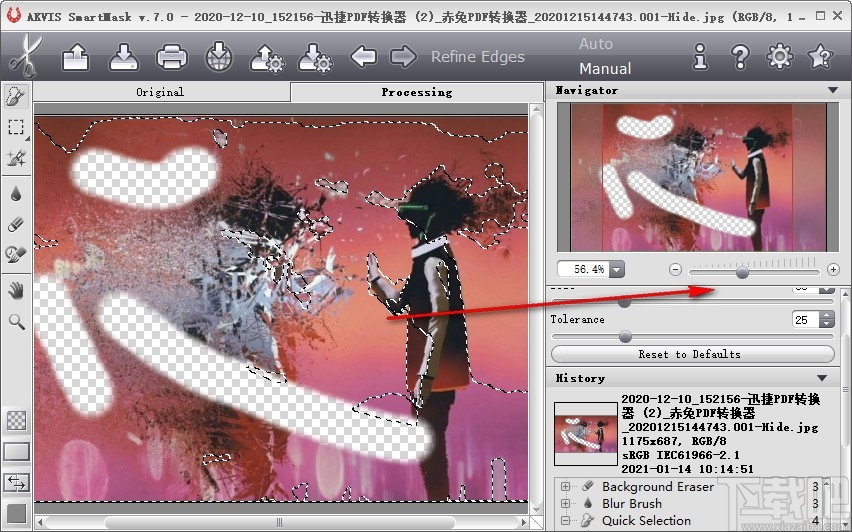Select the Hand pan tool

[x=16, y=291]
